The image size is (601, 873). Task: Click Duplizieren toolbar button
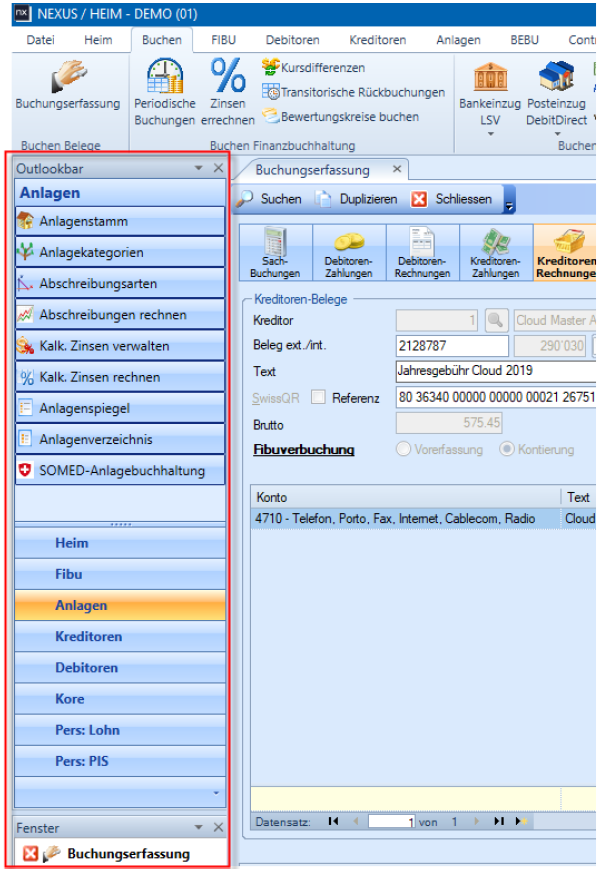tap(356, 199)
